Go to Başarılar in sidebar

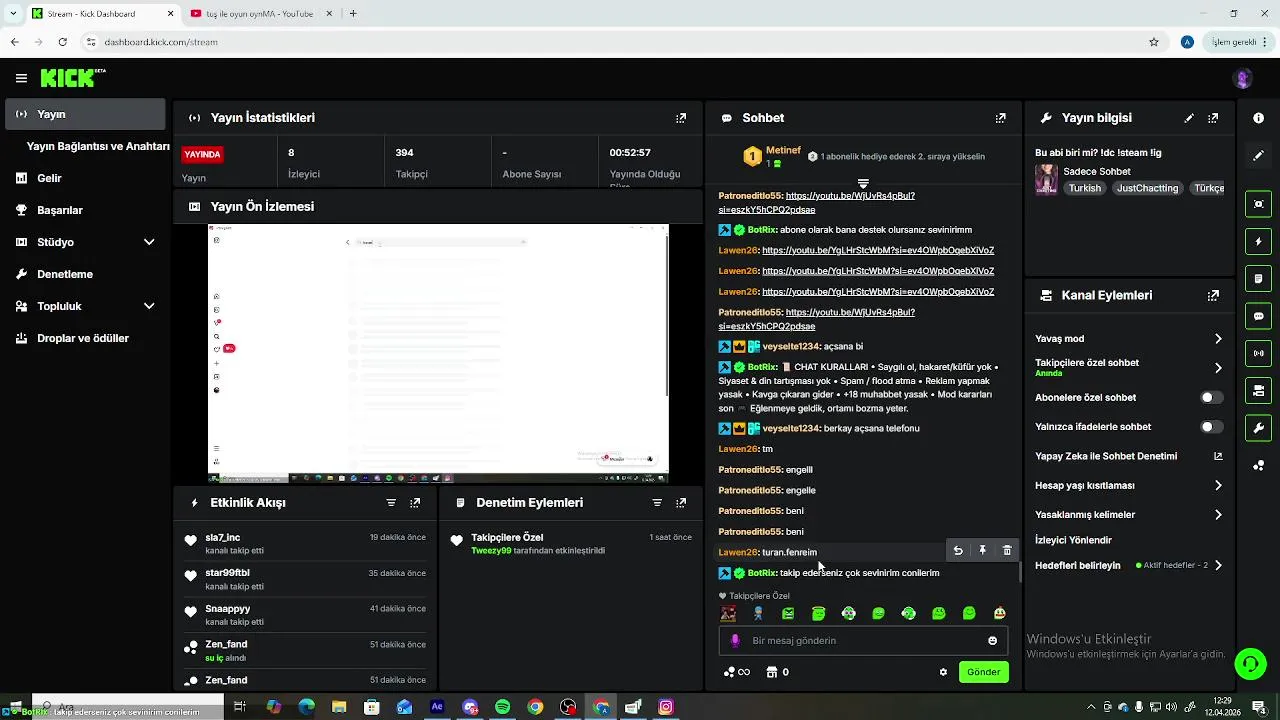[x=59, y=210]
